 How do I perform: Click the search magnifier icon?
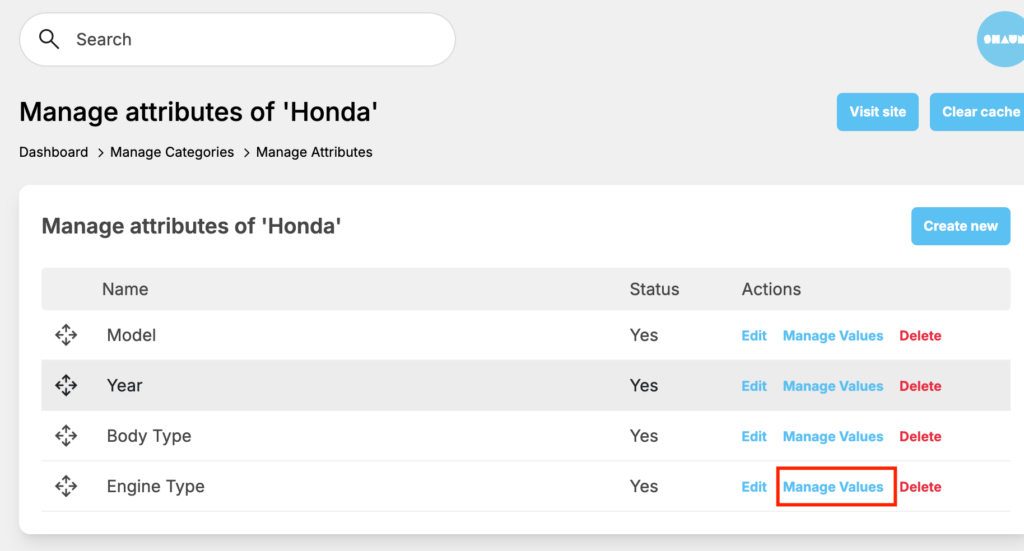[x=49, y=39]
